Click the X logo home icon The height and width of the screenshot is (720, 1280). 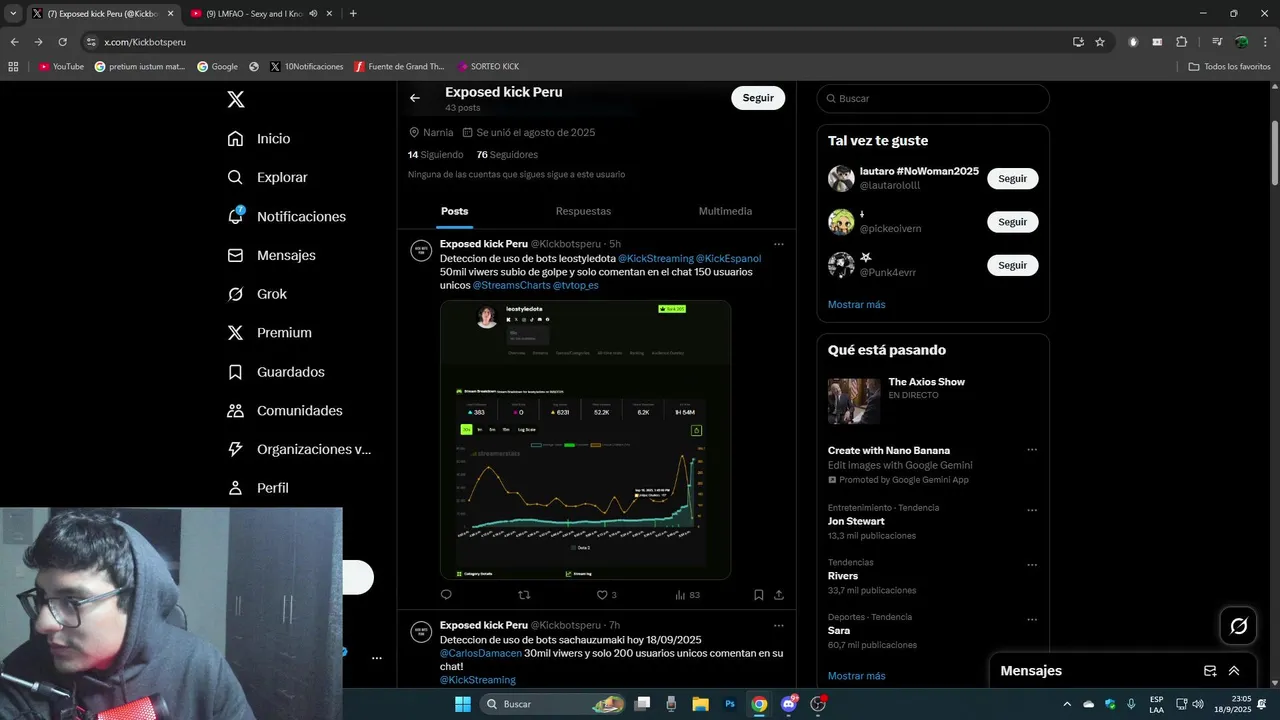coord(236,99)
